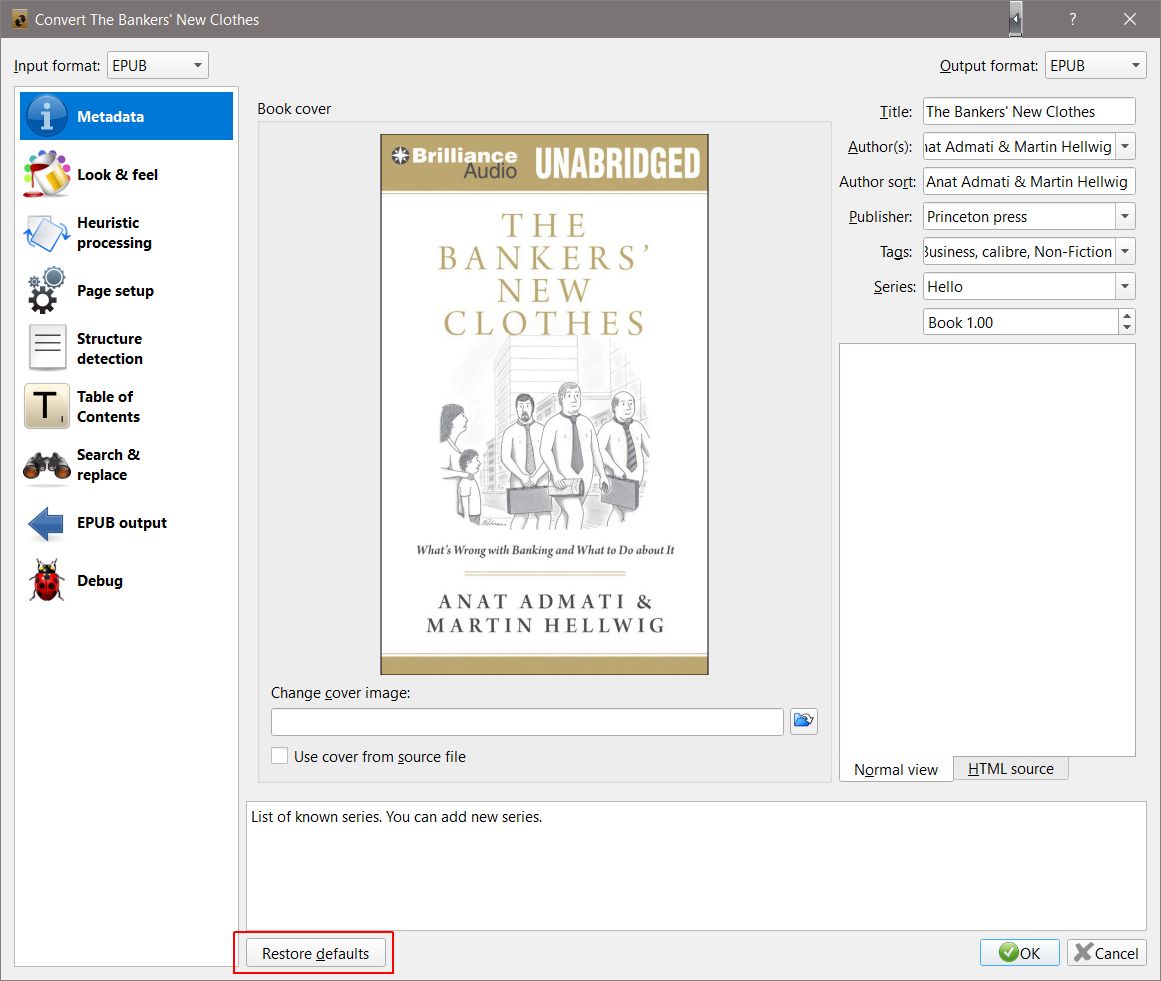Viewport: 1161px width, 981px height.
Task: Click the Tags text field
Action: pyautogui.click(x=1019, y=251)
